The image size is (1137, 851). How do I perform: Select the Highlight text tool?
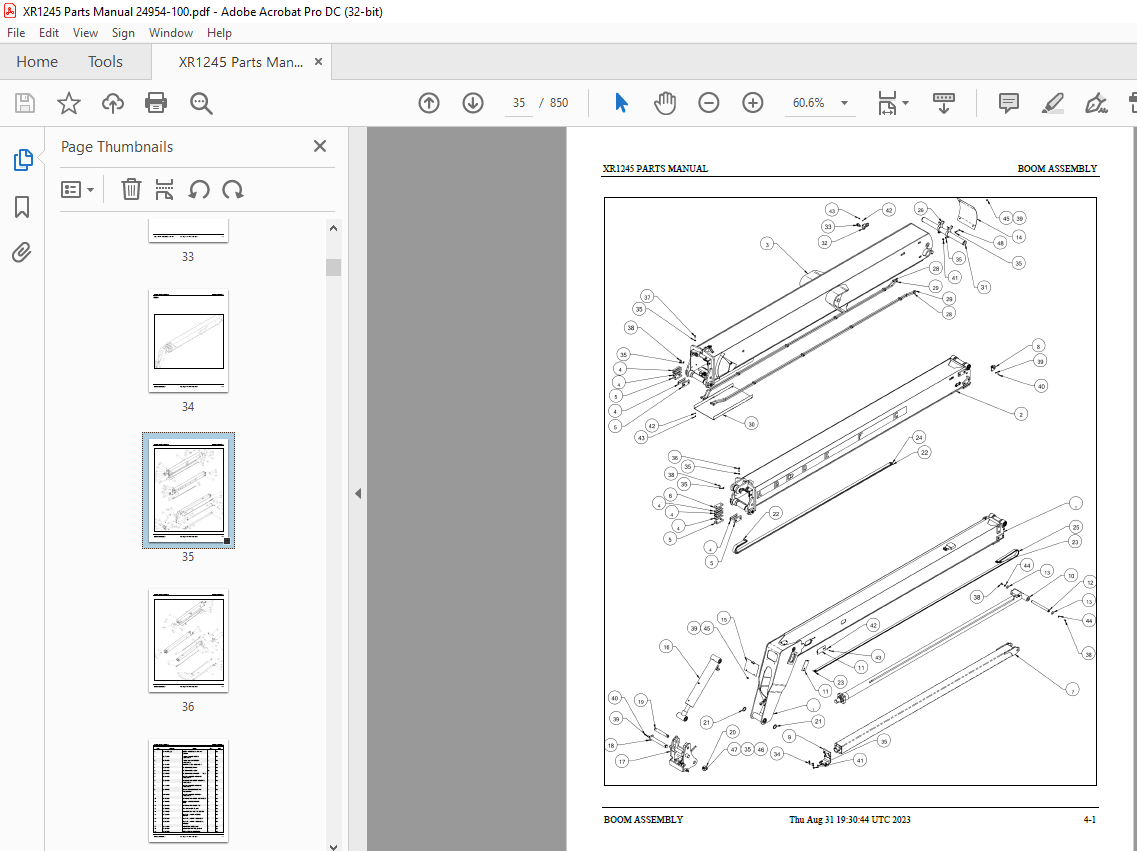point(1052,102)
